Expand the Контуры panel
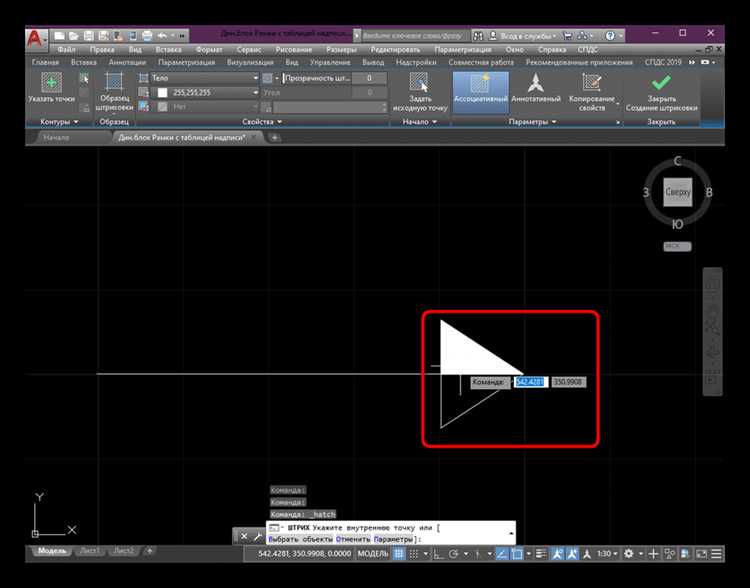Screen dimensions: 750x588 [58, 122]
